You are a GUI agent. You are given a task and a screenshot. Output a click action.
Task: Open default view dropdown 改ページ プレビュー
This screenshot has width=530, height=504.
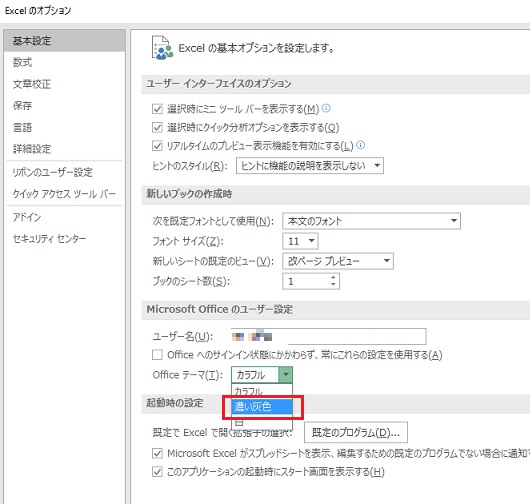338,261
